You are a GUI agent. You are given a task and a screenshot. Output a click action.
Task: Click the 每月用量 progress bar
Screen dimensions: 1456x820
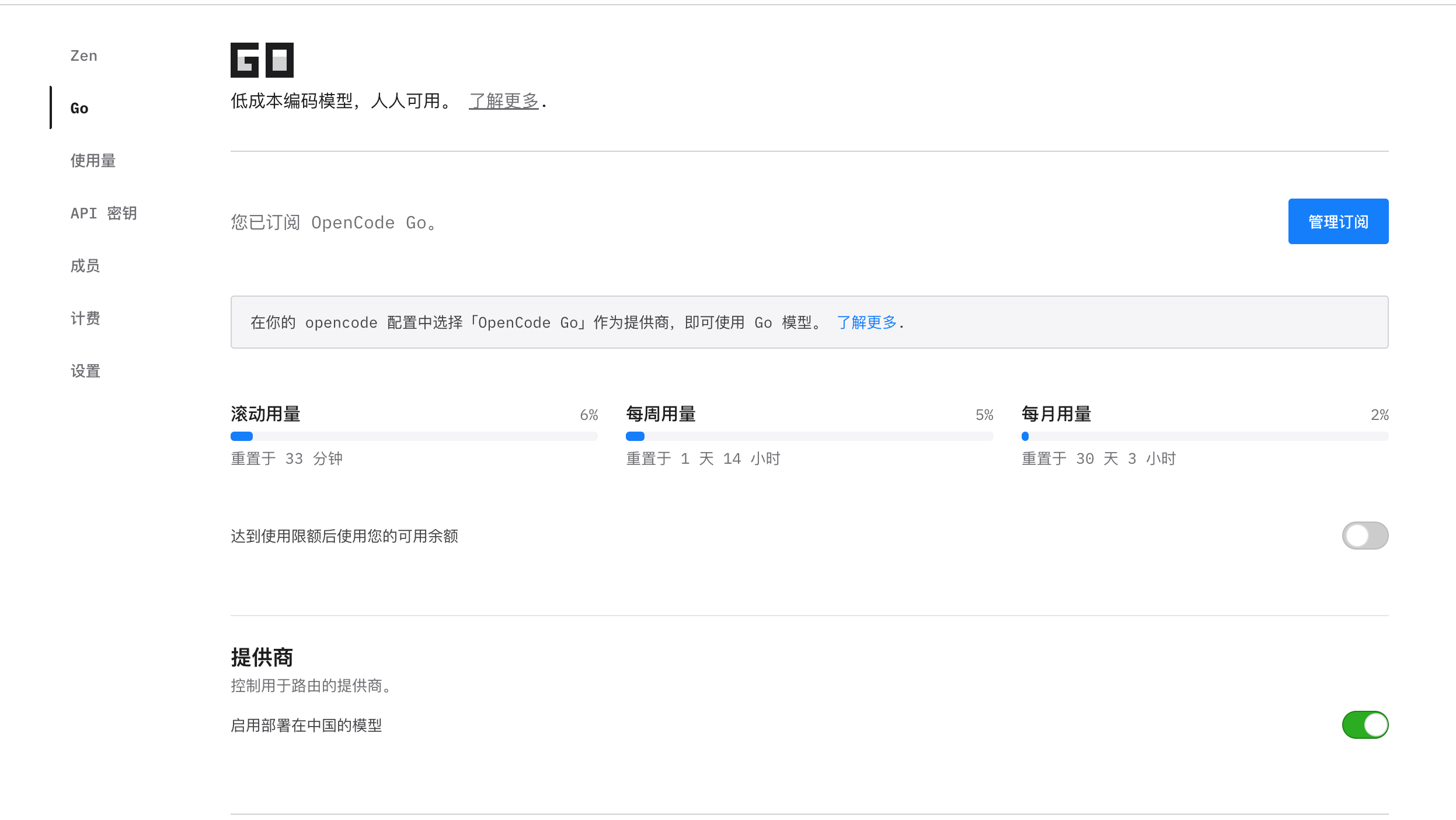(1205, 436)
